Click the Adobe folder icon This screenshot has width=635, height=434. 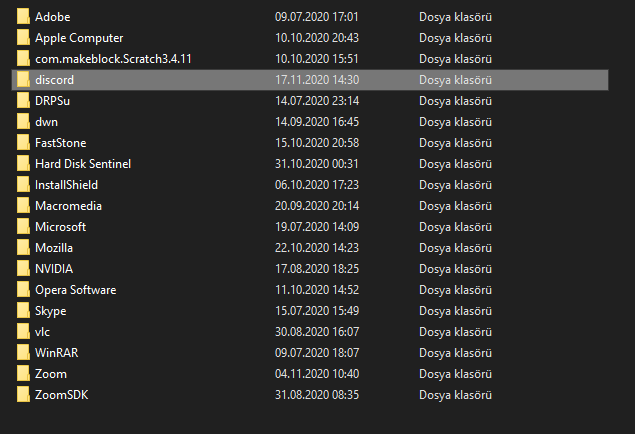[23, 17]
